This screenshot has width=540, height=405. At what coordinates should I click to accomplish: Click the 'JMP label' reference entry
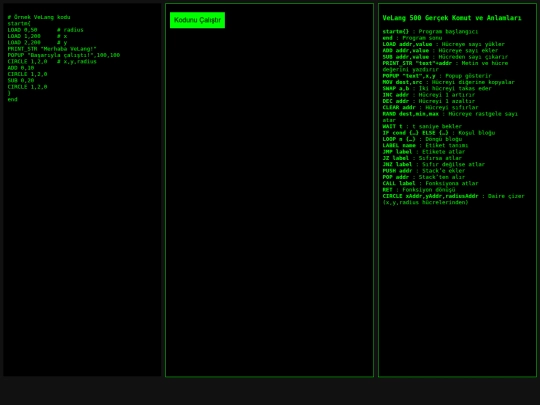(x=424, y=152)
